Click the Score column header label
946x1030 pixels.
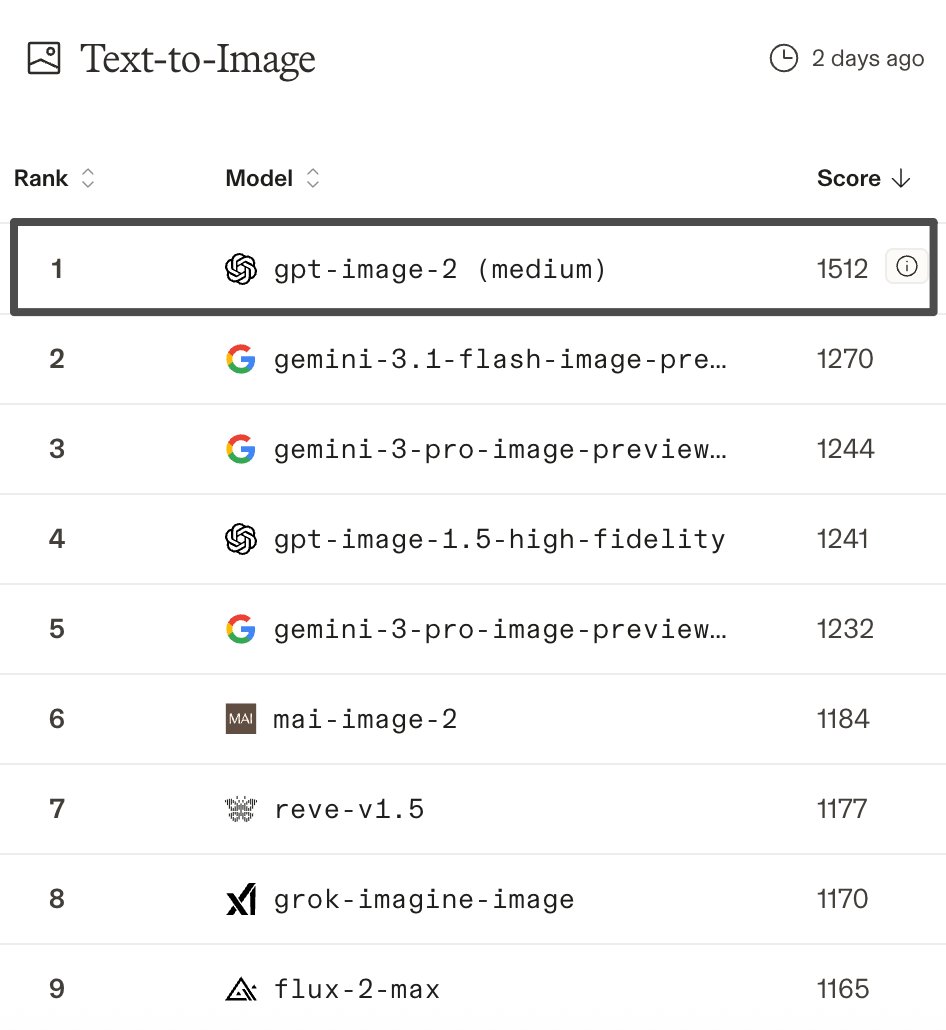[x=849, y=179]
